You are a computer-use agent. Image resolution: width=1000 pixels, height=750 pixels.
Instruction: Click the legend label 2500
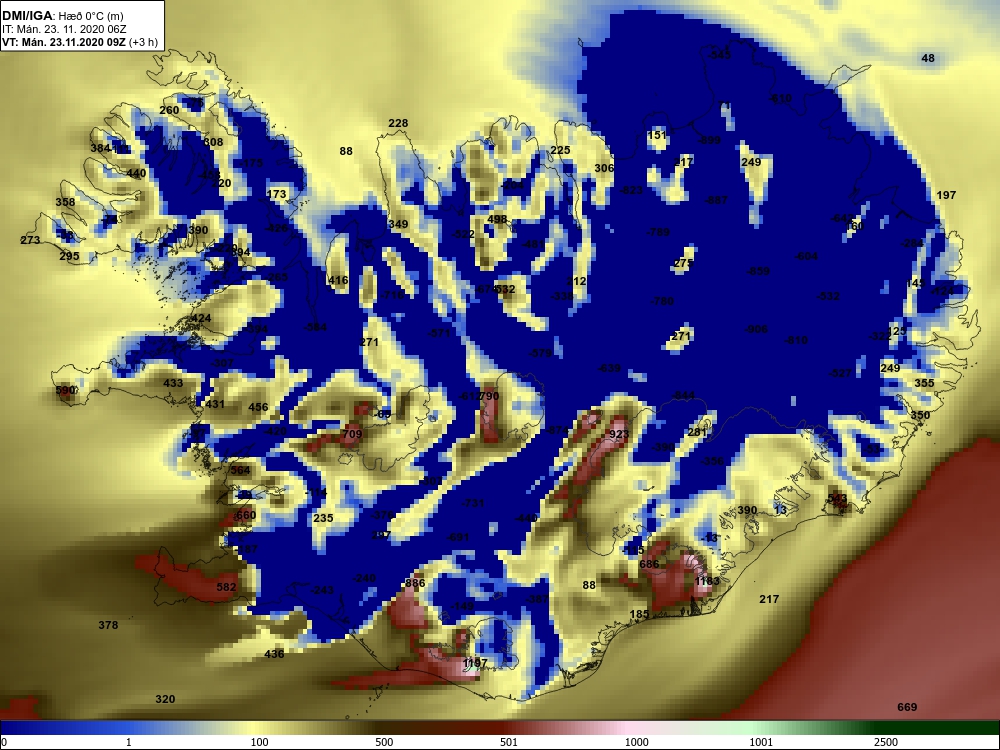(886, 742)
